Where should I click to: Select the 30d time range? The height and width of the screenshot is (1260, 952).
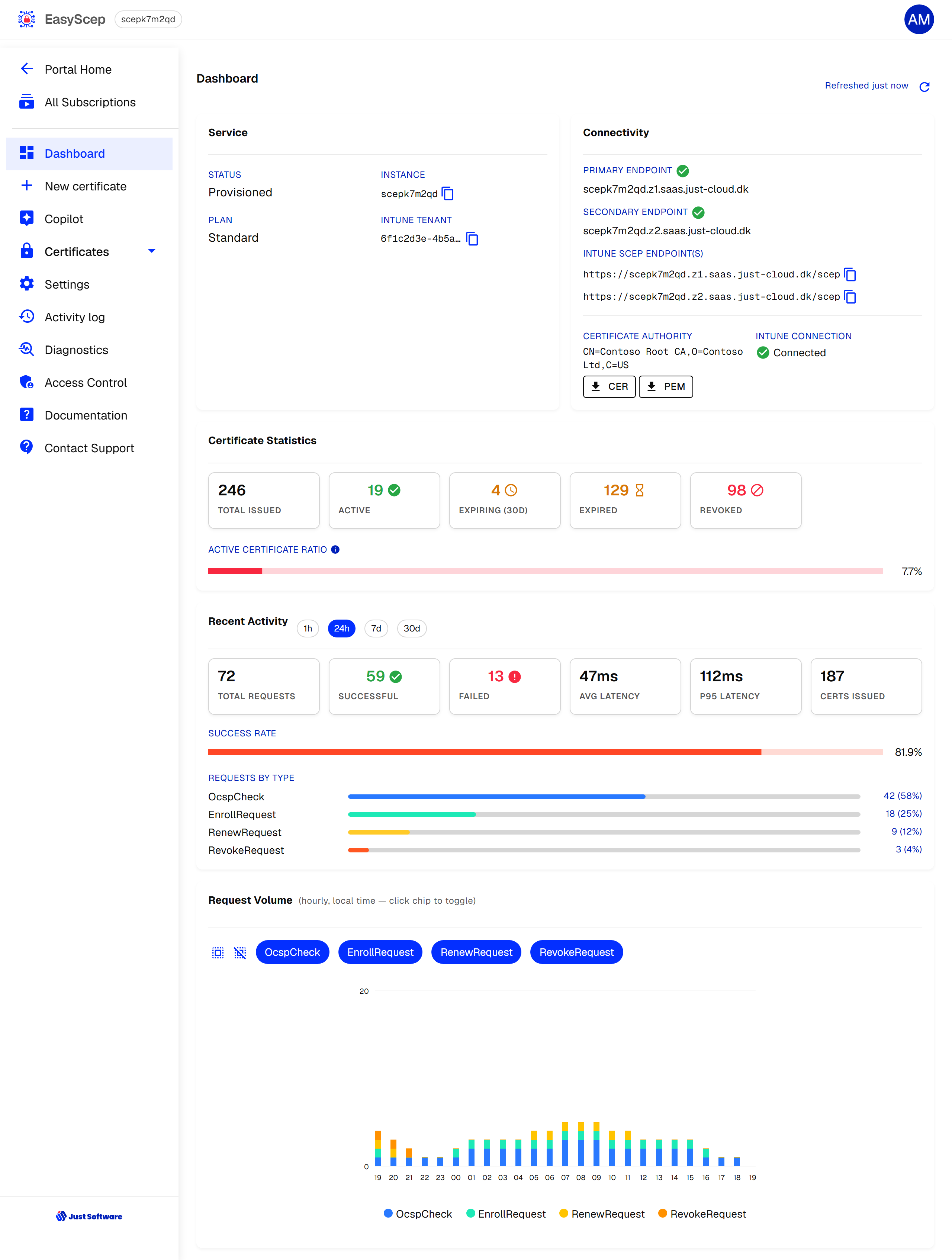412,628
